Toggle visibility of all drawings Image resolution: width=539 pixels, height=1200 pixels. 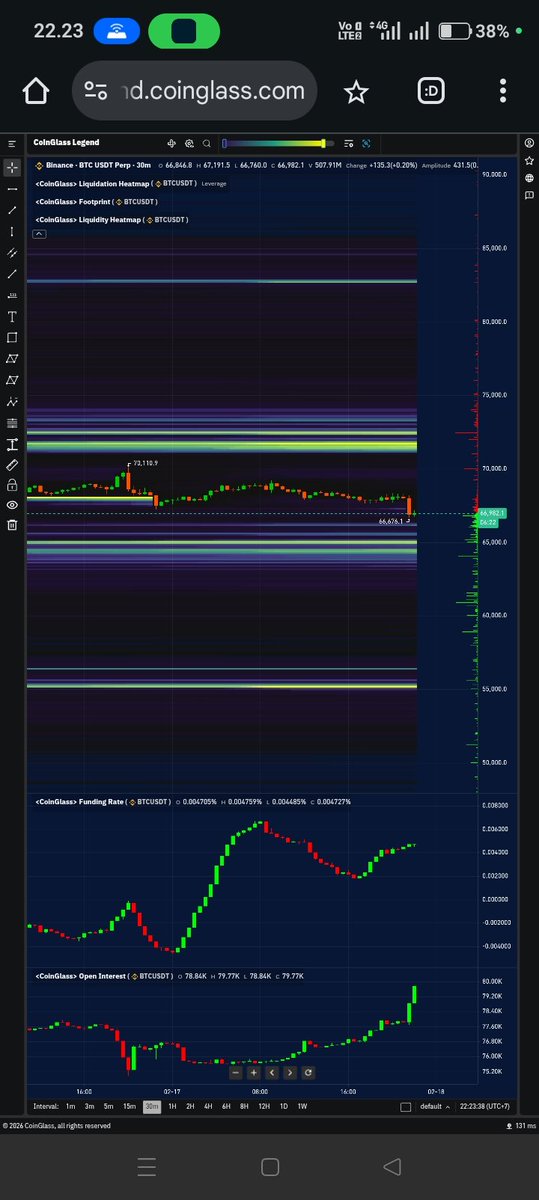coord(11,505)
